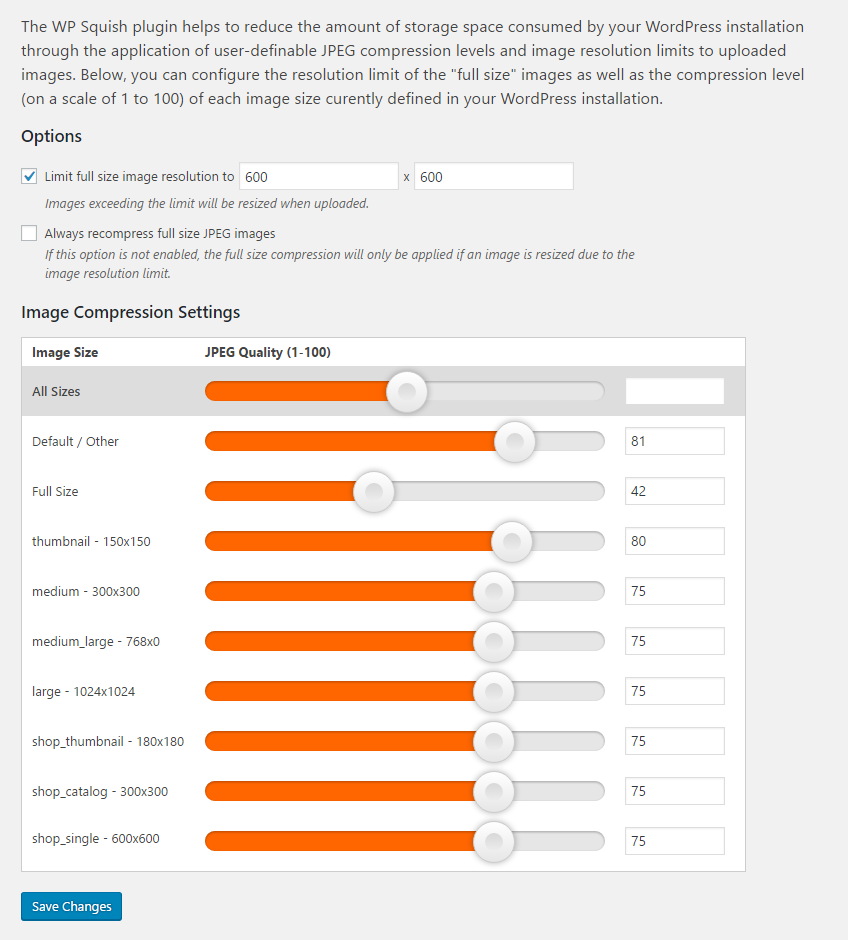Click the medium_large 768x0 slider knob

point(493,641)
